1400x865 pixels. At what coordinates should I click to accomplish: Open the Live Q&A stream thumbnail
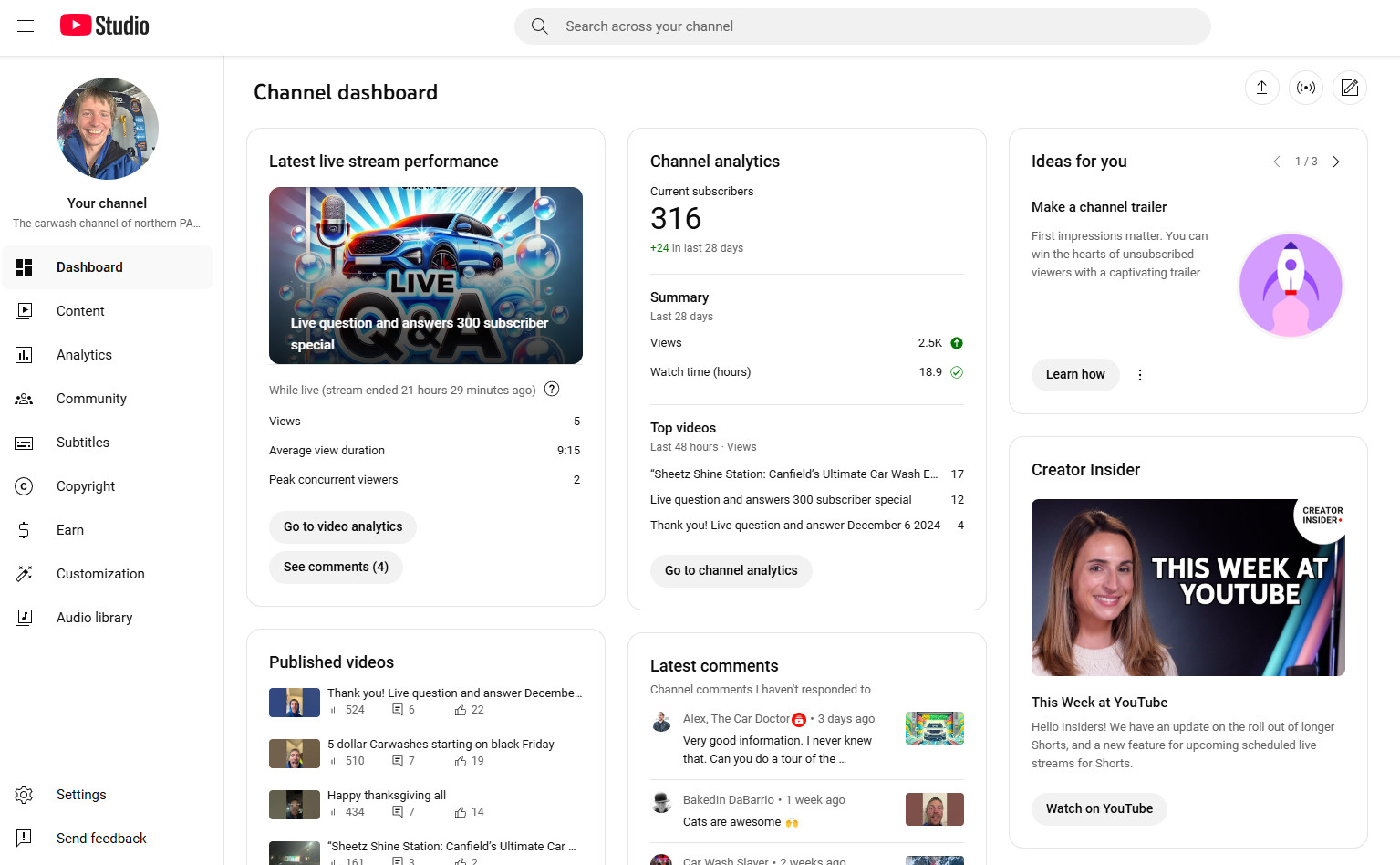click(x=426, y=276)
